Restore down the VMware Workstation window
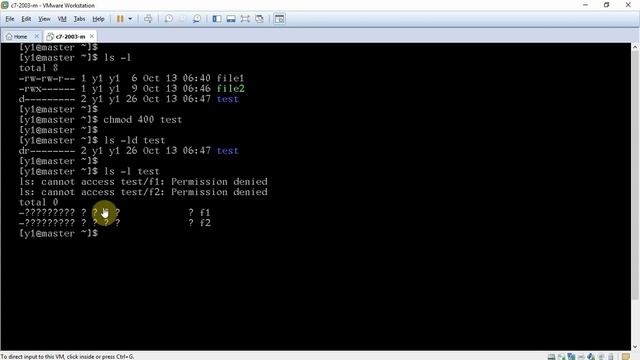Viewport: 640px width, 360px height. point(607,5)
